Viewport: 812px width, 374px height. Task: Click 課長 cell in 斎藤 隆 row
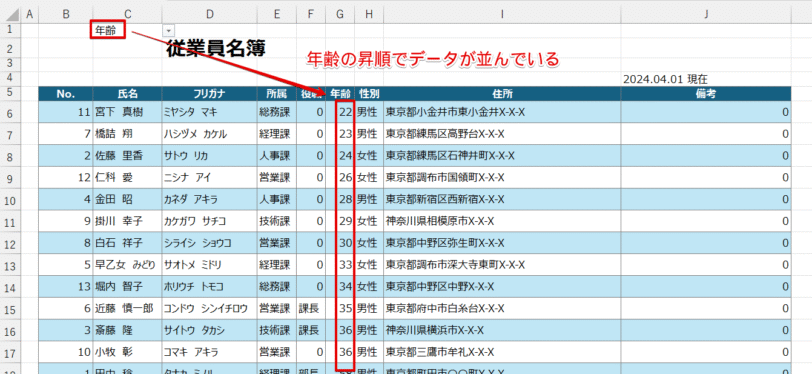click(311, 330)
